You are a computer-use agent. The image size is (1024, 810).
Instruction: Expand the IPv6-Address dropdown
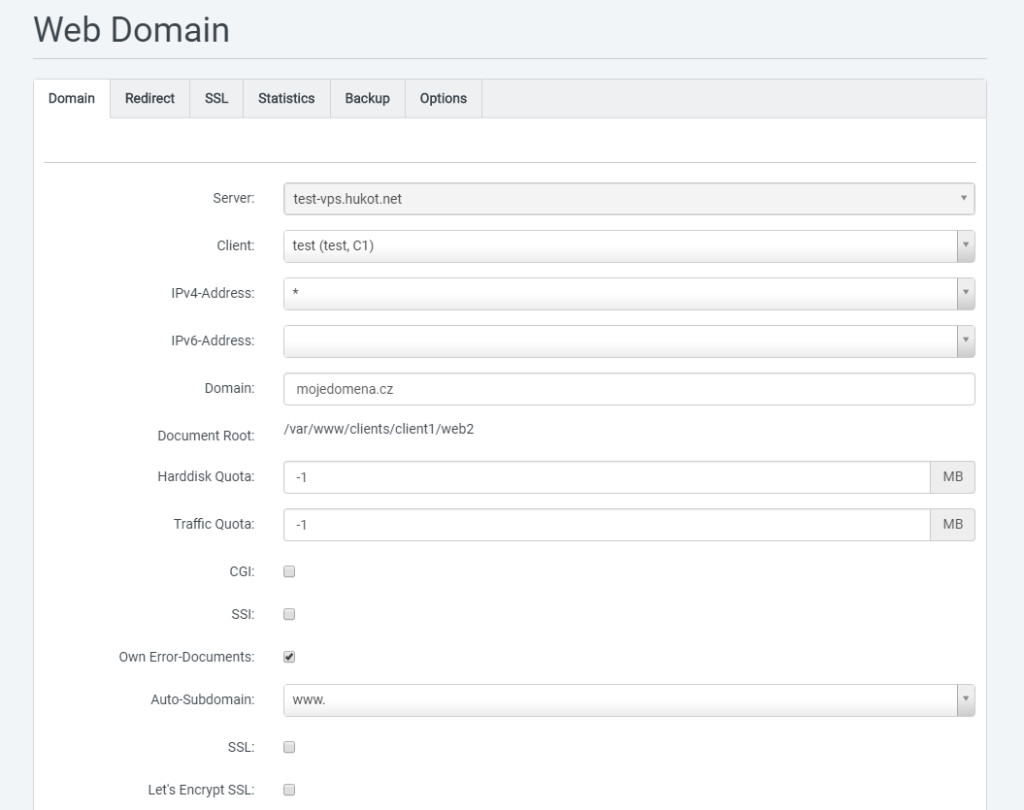[628, 341]
